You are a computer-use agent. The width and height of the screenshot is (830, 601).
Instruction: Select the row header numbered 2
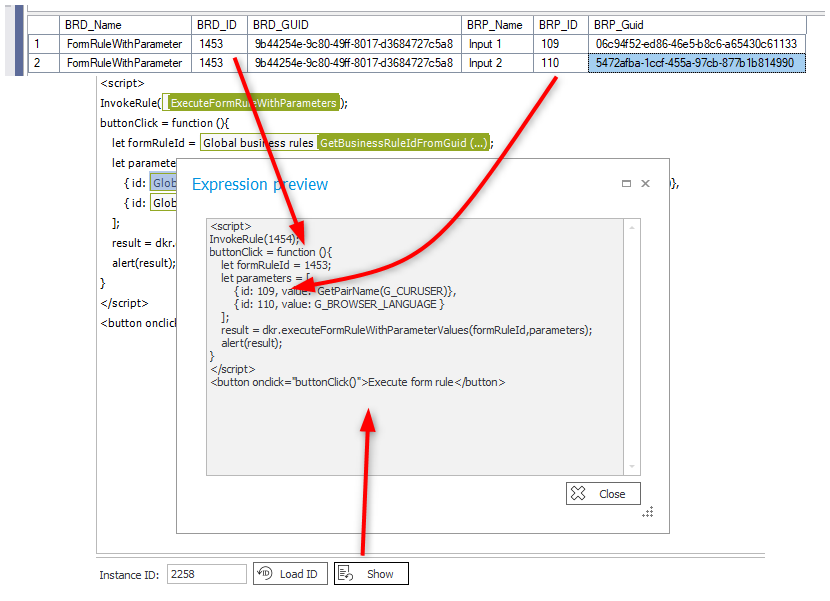pyautogui.click(x=43, y=63)
